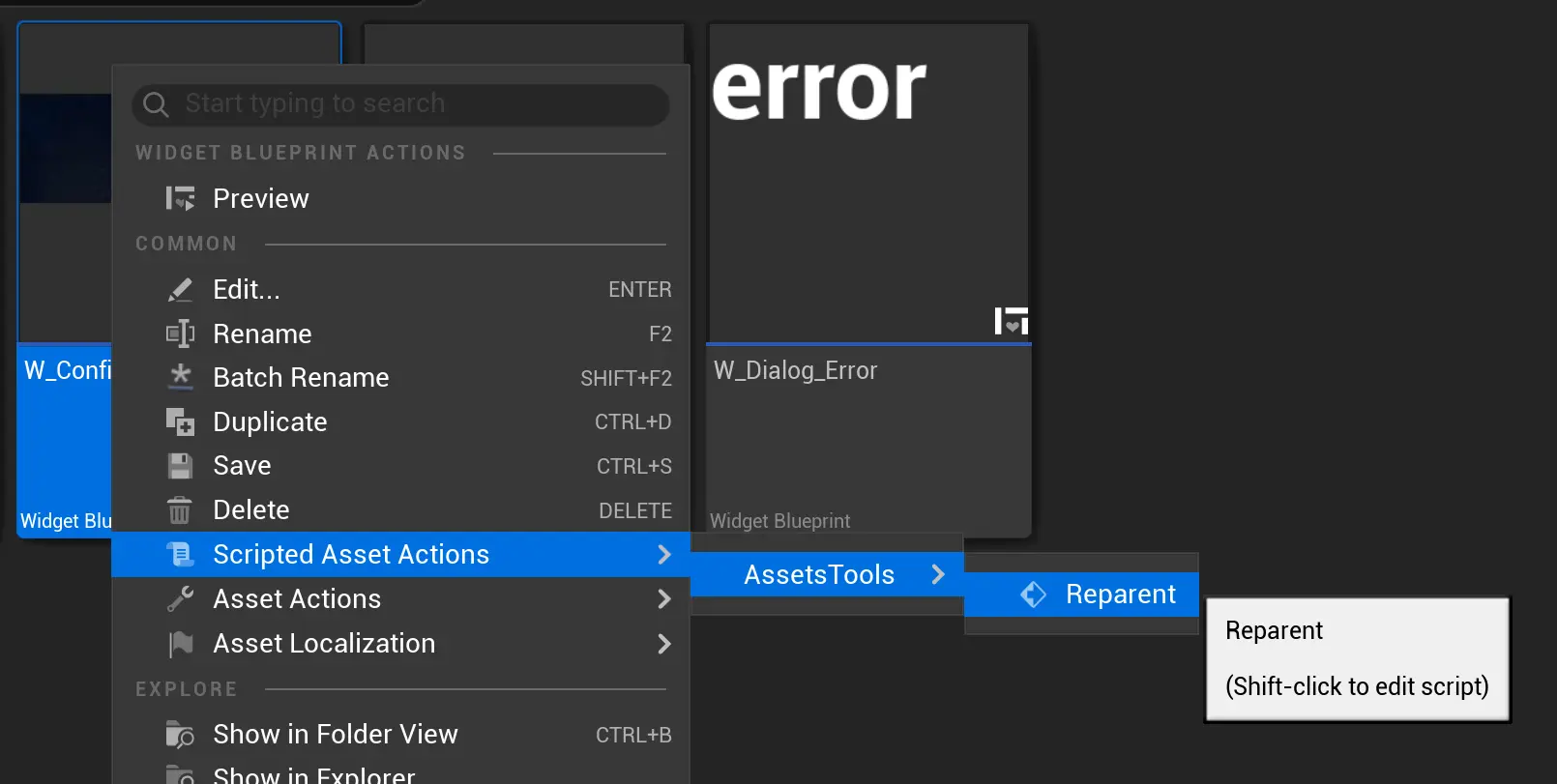This screenshot has height=784, width=1557.
Task: Select Batch Rename from the menu
Action: (301, 378)
